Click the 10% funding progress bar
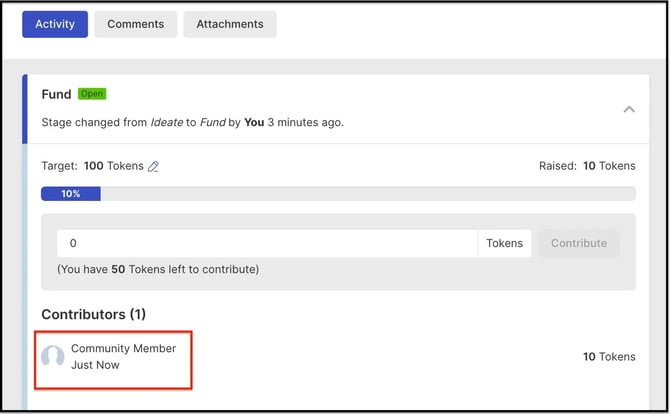The image size is (670, 414). click(338, 194)
